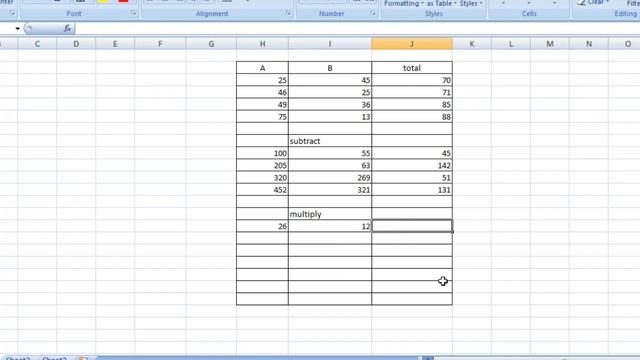Select the cell containing 75

click(262, 117)
